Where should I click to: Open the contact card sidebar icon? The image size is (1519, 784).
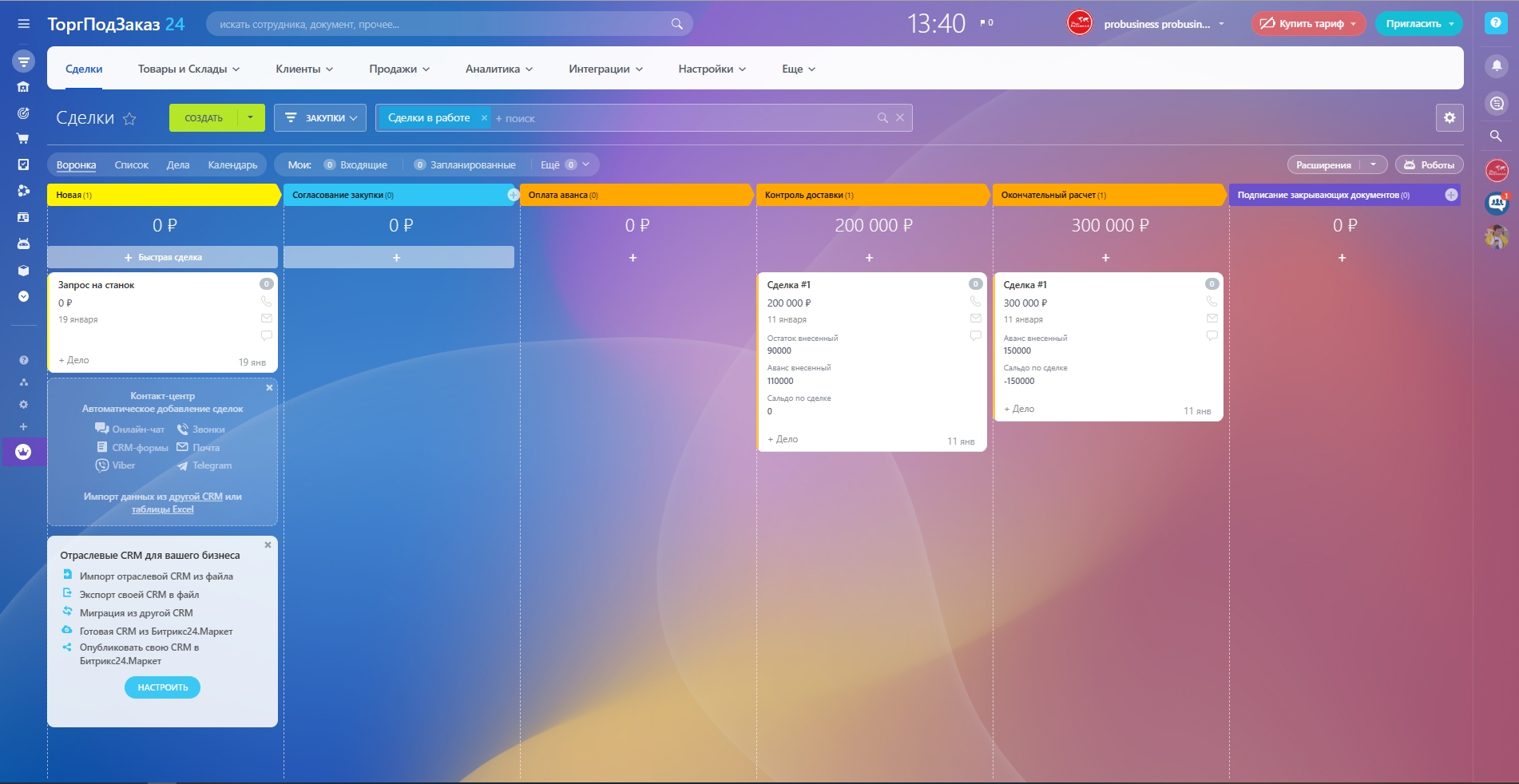click(x=23, y=217)
